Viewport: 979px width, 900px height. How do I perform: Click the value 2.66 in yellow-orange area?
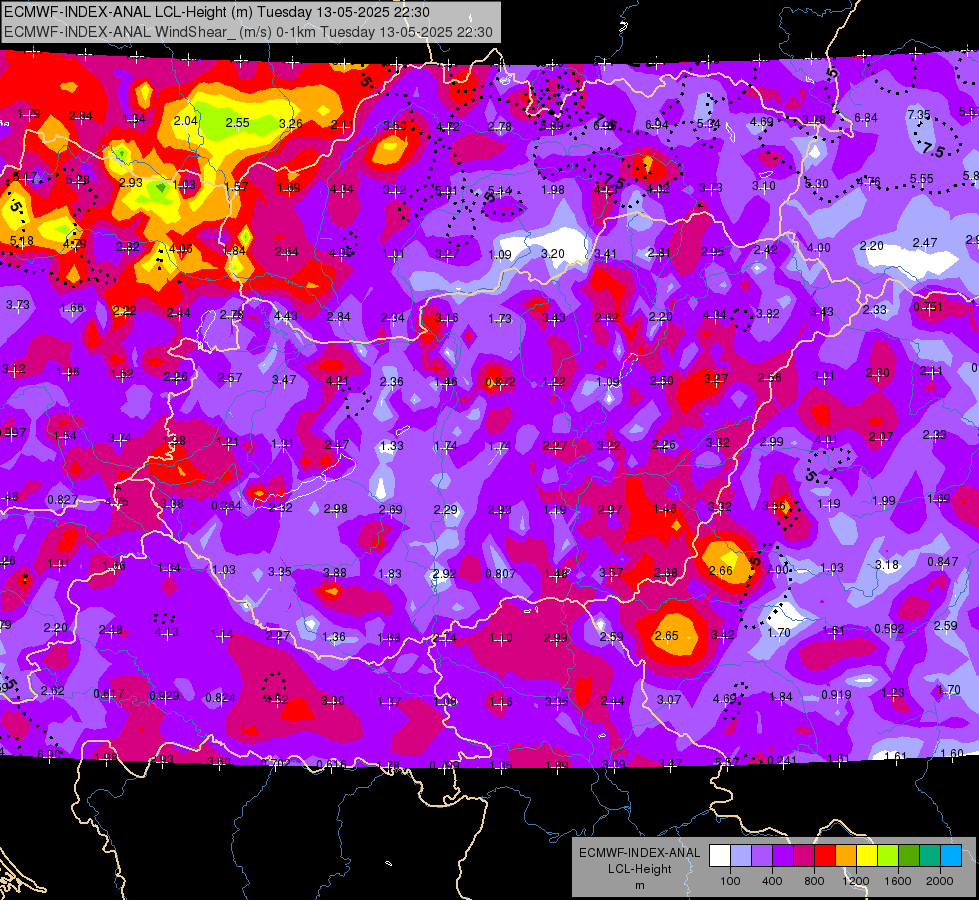pos(721,570)
